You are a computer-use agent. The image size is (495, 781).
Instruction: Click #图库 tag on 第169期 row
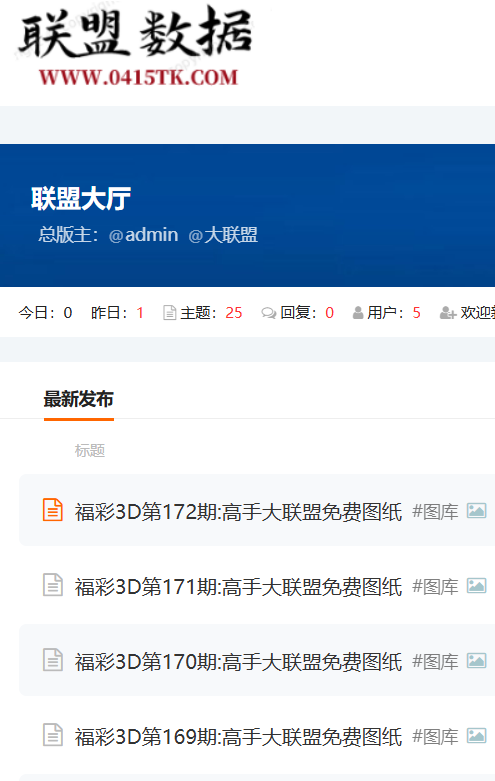435,737
